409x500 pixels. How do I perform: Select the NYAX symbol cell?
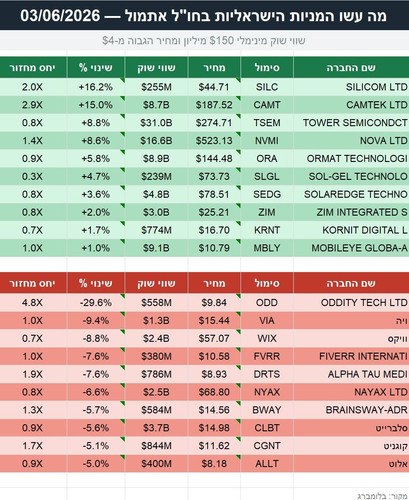click(x=267, y=392)
